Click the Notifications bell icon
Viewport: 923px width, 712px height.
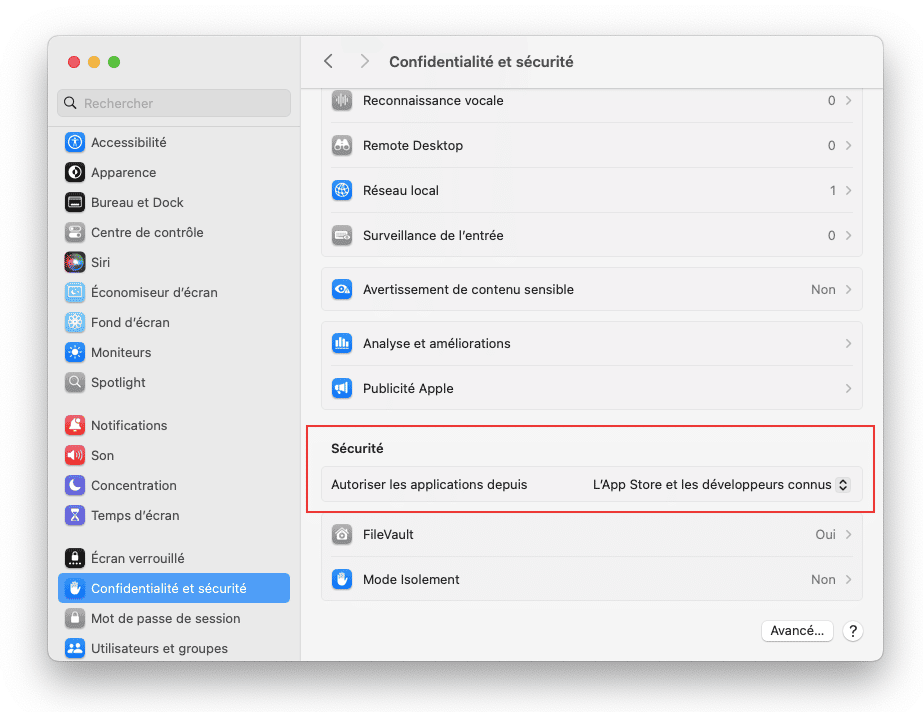click(x=75, y=425)
